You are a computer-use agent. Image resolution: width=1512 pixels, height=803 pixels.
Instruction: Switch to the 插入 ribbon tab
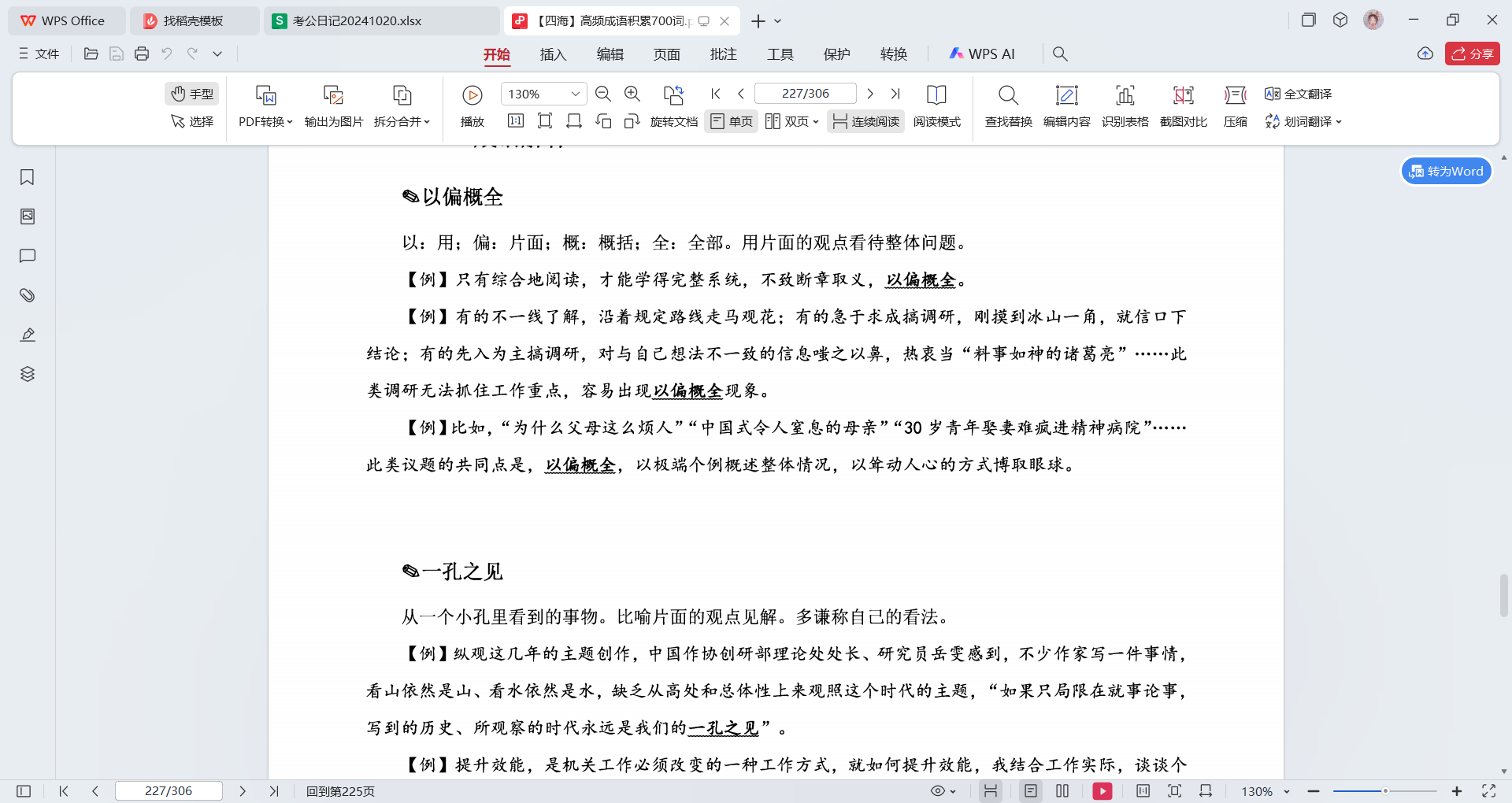(x=554, y=54)
